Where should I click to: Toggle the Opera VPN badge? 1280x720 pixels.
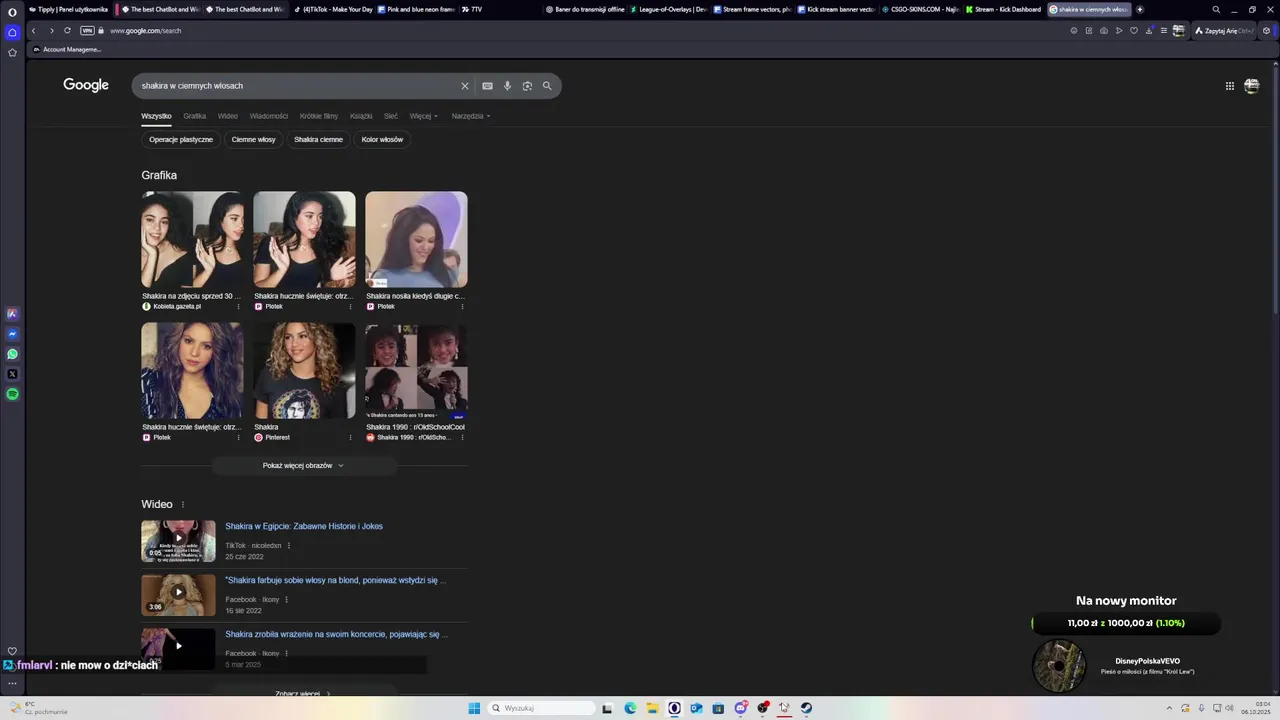click(87, 31)
